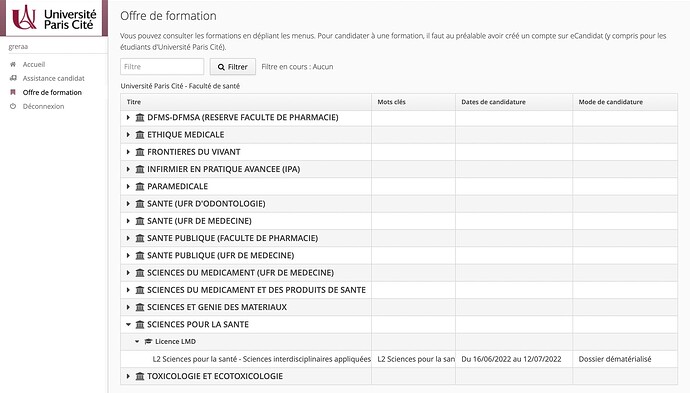Open Assistance candidat menu item

tap(54, 78)
